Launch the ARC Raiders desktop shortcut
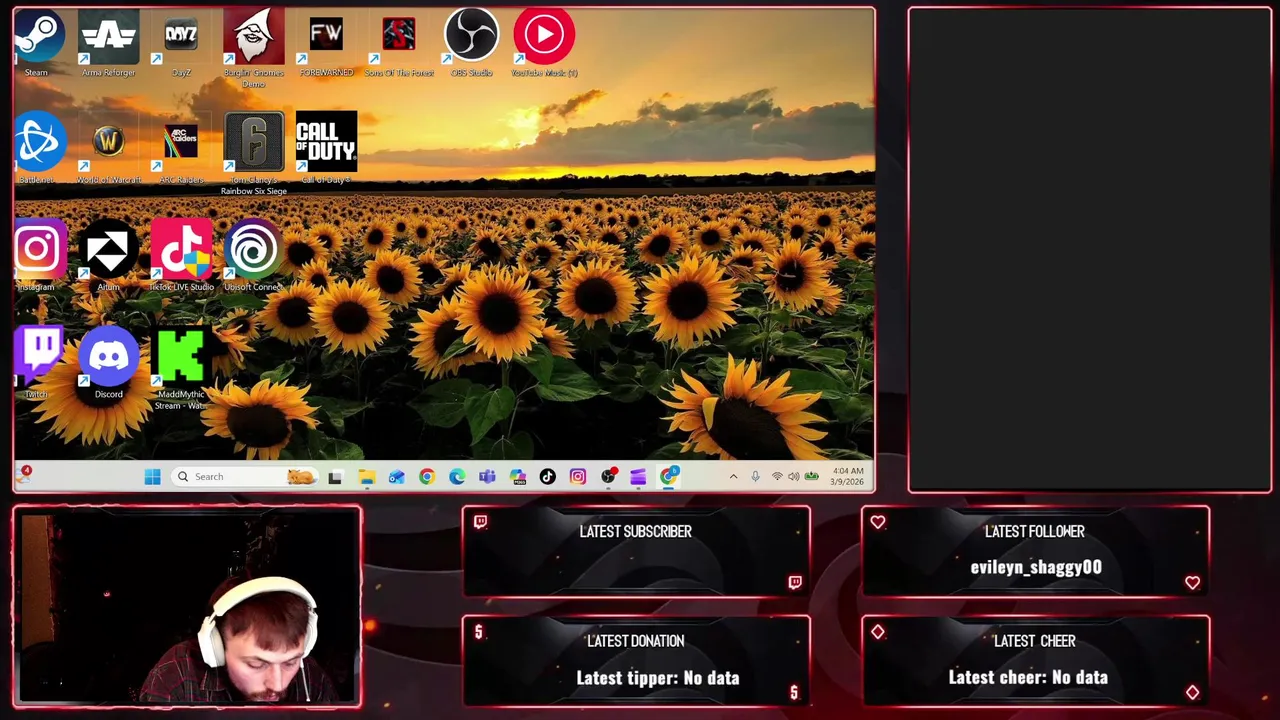The height and width of the screenshot is (720, 1280). [x=181, y=150]
